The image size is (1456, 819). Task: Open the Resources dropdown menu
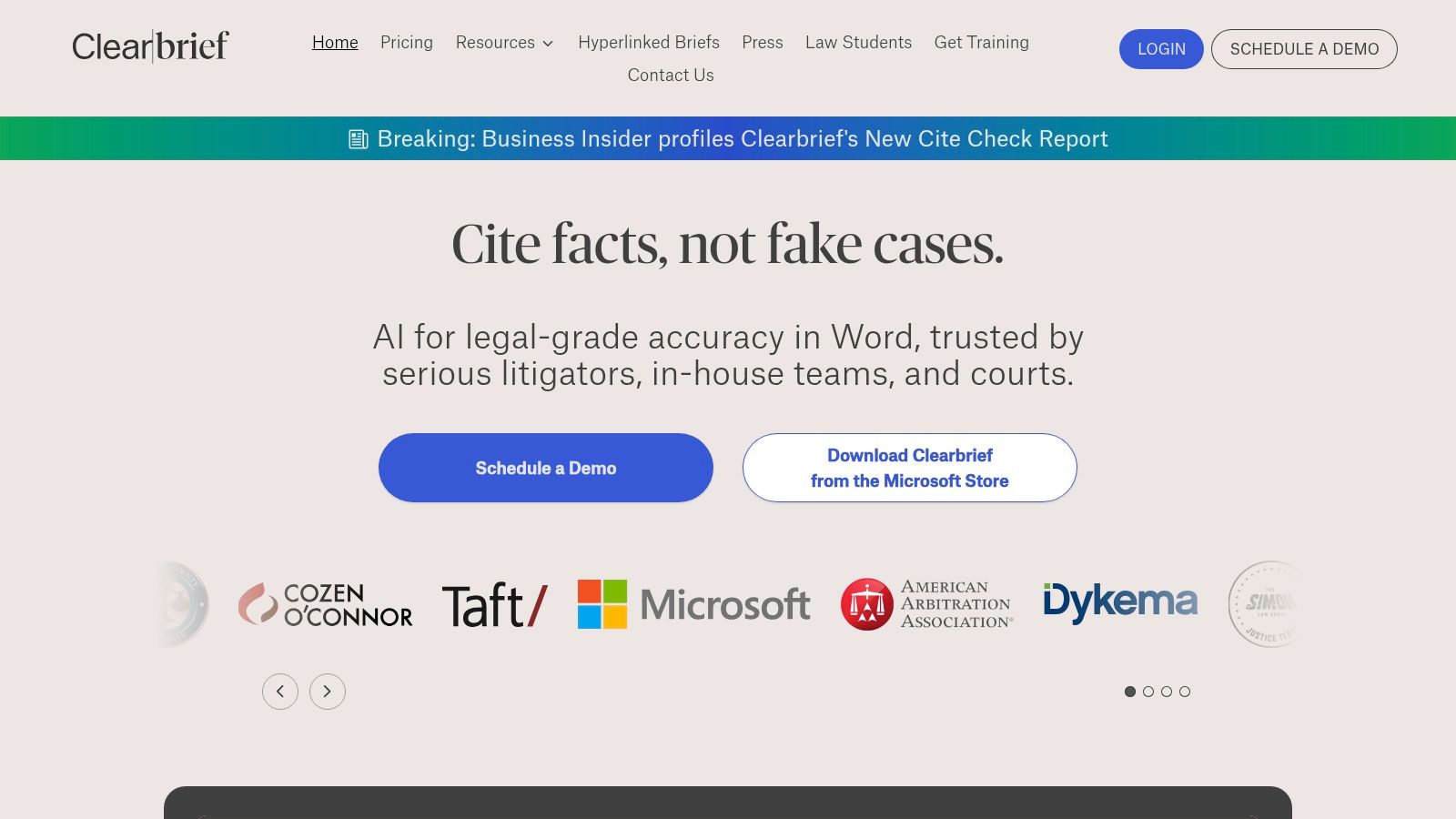point(496,43)
